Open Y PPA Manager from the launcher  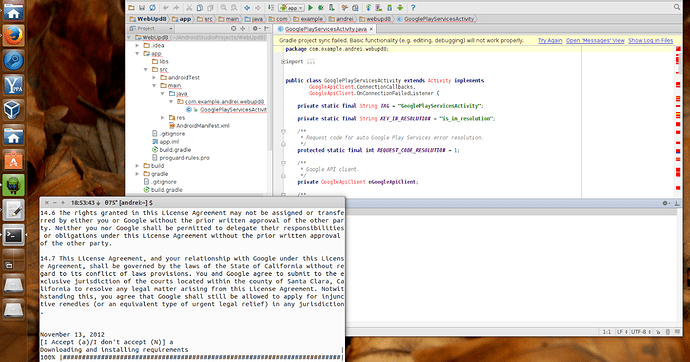[x=13, y=84]
